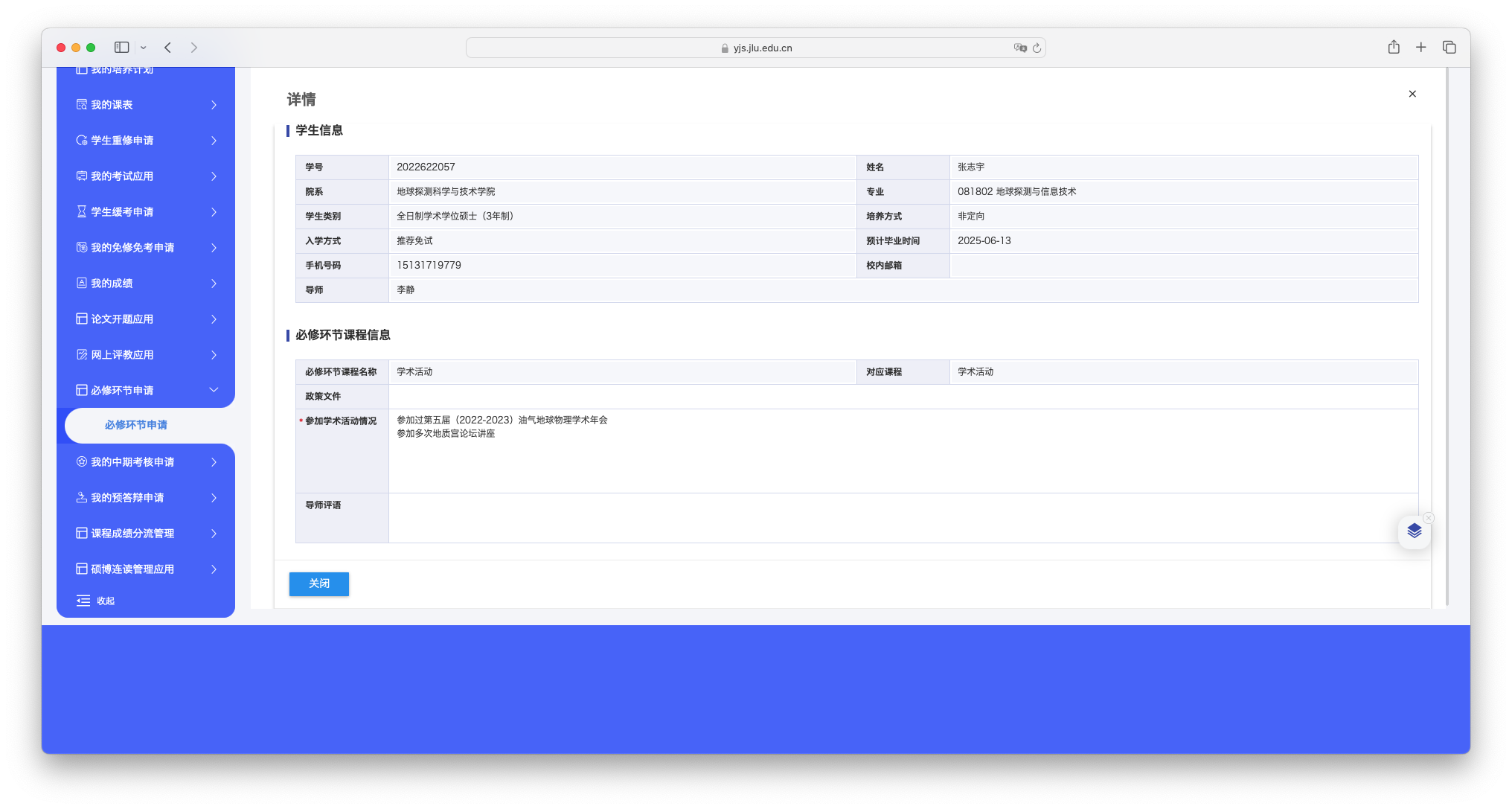Click the Safari share icon
This screenshot has width=1512, height=809.
[x=1394, y=48]
